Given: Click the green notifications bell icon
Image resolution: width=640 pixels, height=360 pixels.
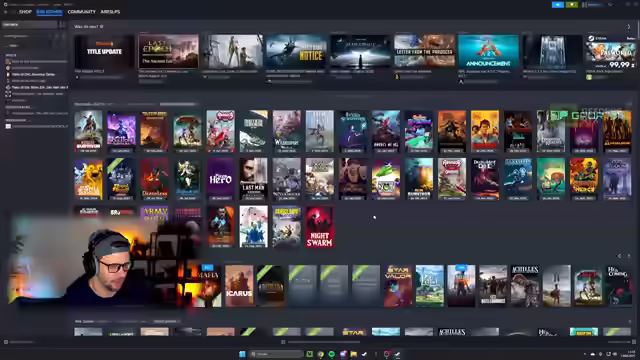Looking at the screenshot, I should tap(572, 4).
